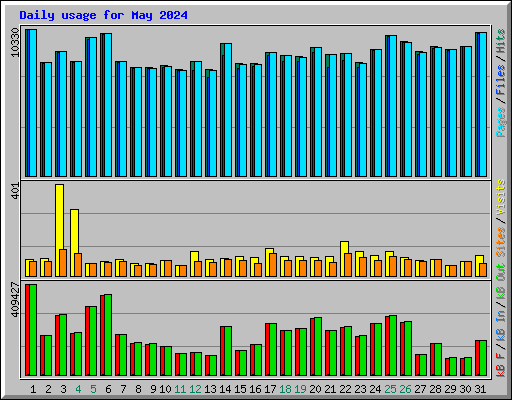Click the Visits legend label
This screenshot has height=400, width=512.
(x=500, y=197)
